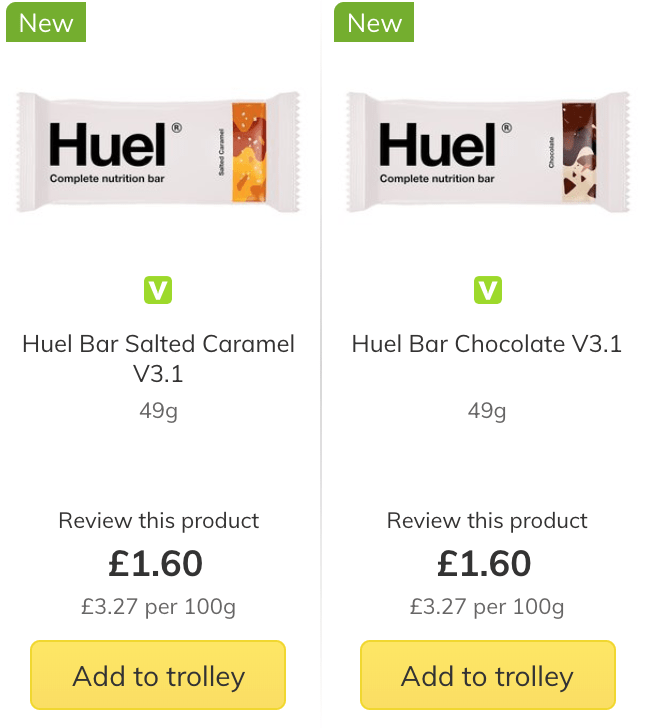648x728 pixels.
Task: Add Chocolate bar to trolley
Action: [x=488, y=675]
